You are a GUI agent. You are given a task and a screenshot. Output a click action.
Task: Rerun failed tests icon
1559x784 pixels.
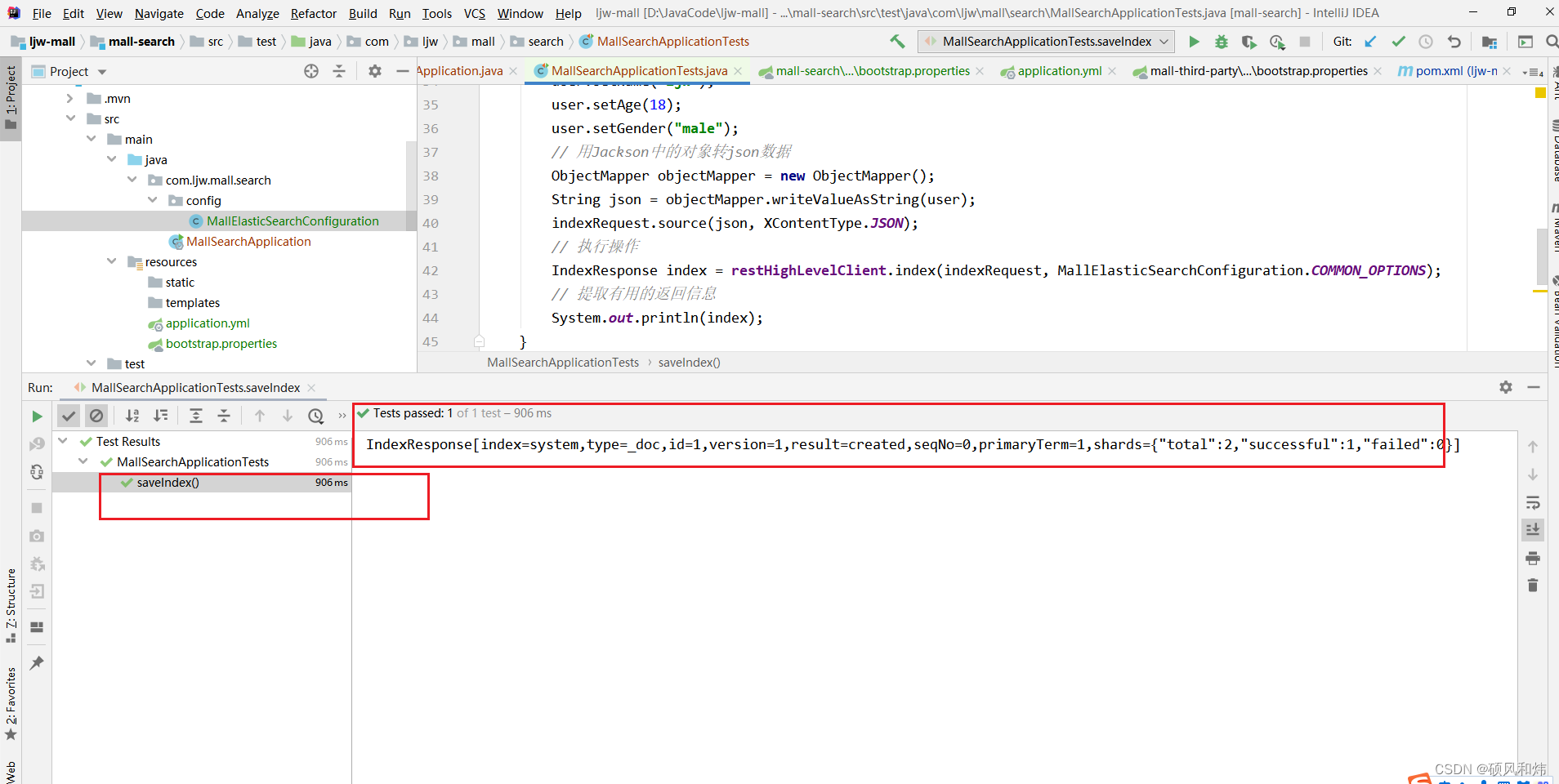pos(37,444)
